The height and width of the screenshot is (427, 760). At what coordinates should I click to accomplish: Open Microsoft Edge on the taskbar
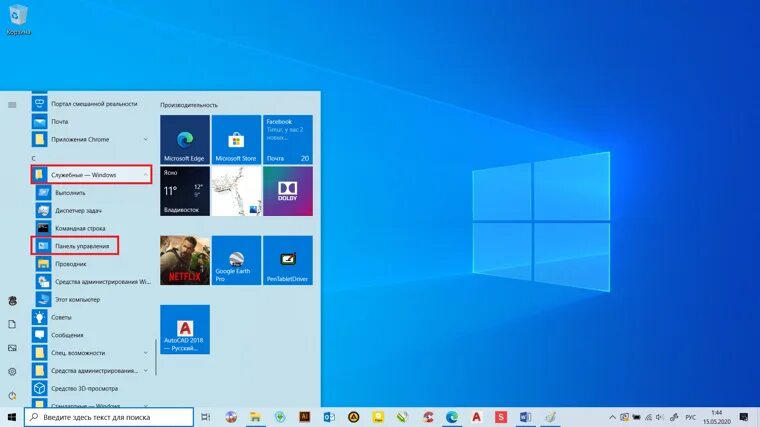pos(452,417)
